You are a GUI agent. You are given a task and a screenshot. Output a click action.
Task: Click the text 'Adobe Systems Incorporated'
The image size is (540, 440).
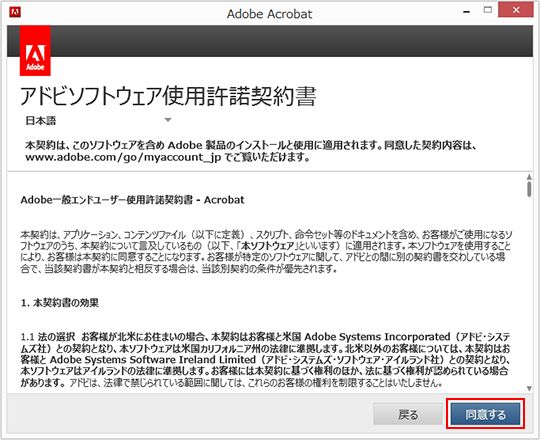pos(377,337)
